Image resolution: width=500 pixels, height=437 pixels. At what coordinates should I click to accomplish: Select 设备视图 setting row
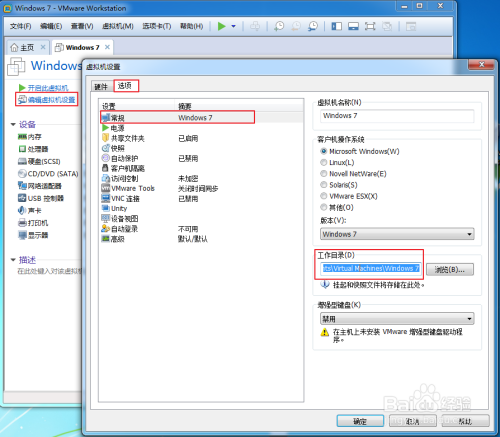point(202,219)
